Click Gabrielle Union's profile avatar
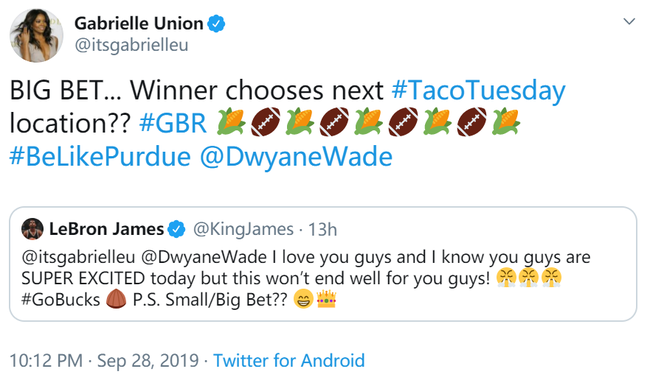650x380 pixels. coord(36,35)
